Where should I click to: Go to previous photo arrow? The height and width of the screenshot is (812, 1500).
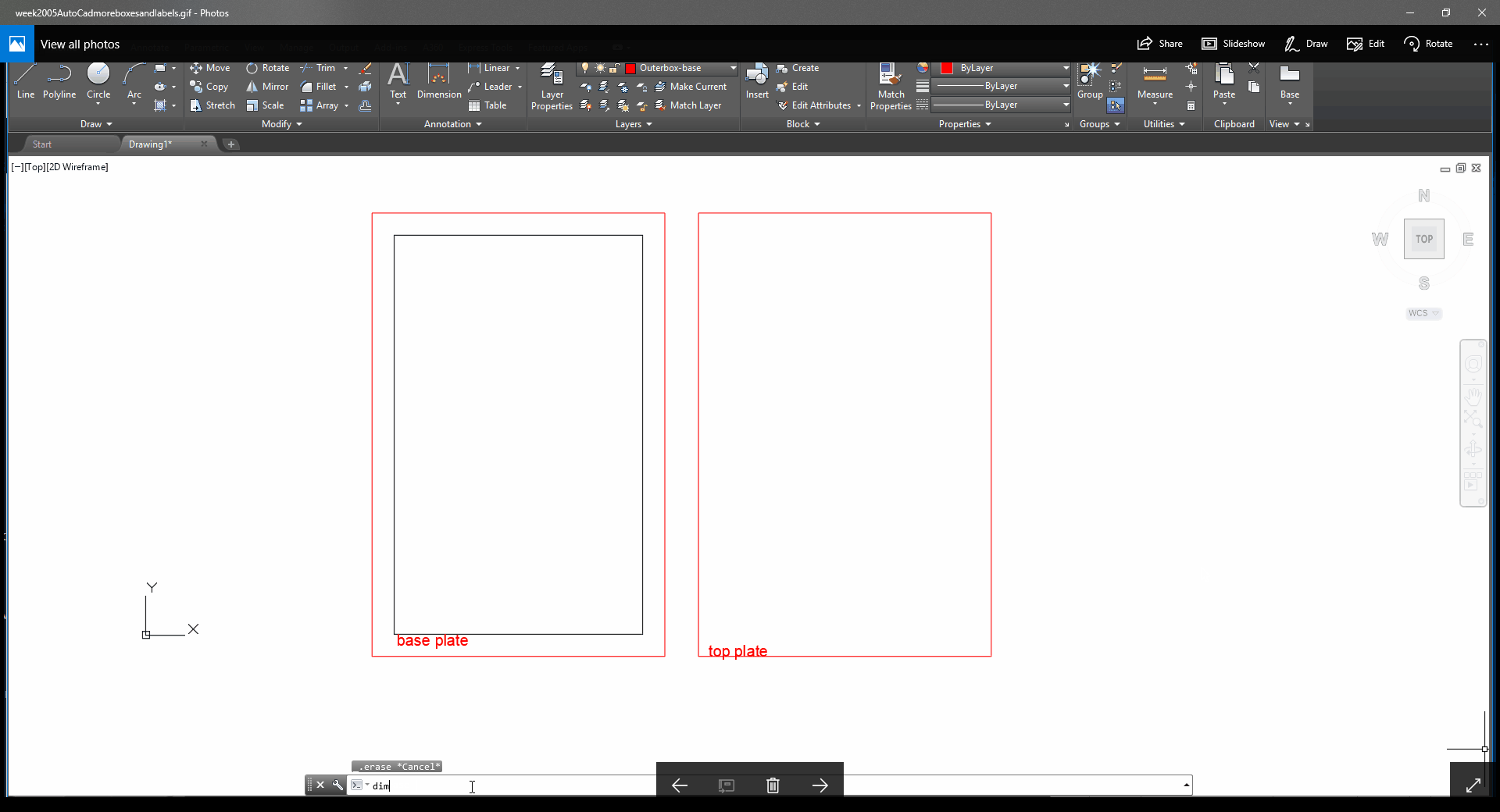(x=680, y=785)
